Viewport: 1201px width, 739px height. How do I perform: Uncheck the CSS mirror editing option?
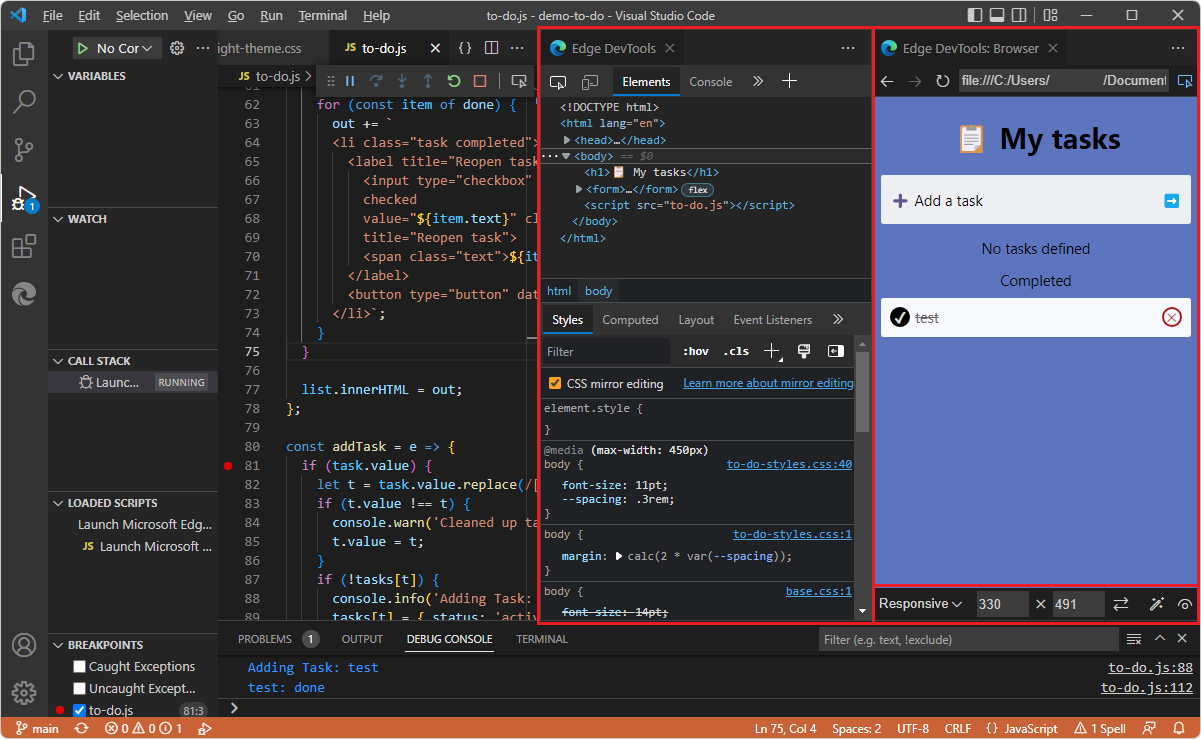click(x=557, y=382)
